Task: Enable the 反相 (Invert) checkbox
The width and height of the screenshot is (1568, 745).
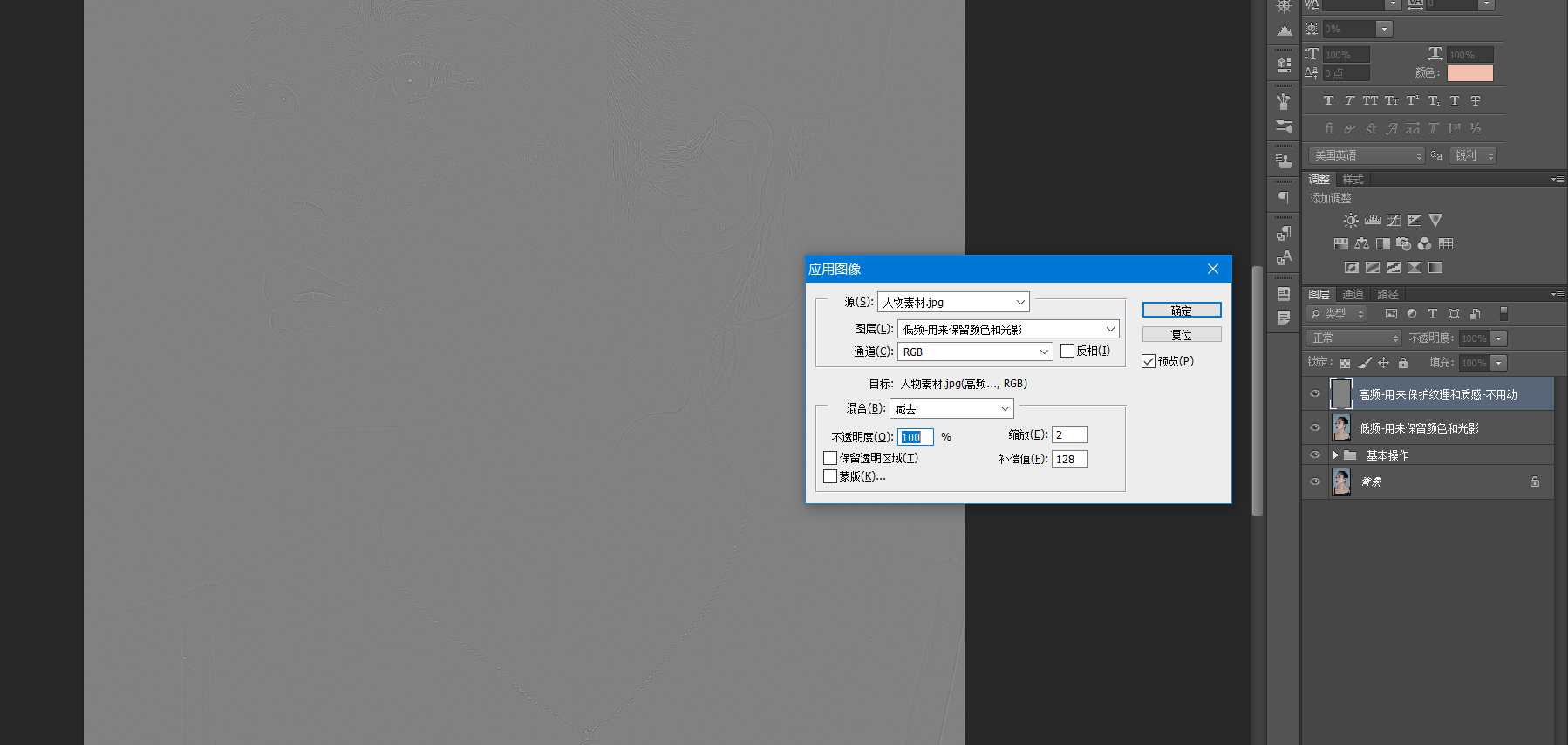Action: (x=1067, y=351)
